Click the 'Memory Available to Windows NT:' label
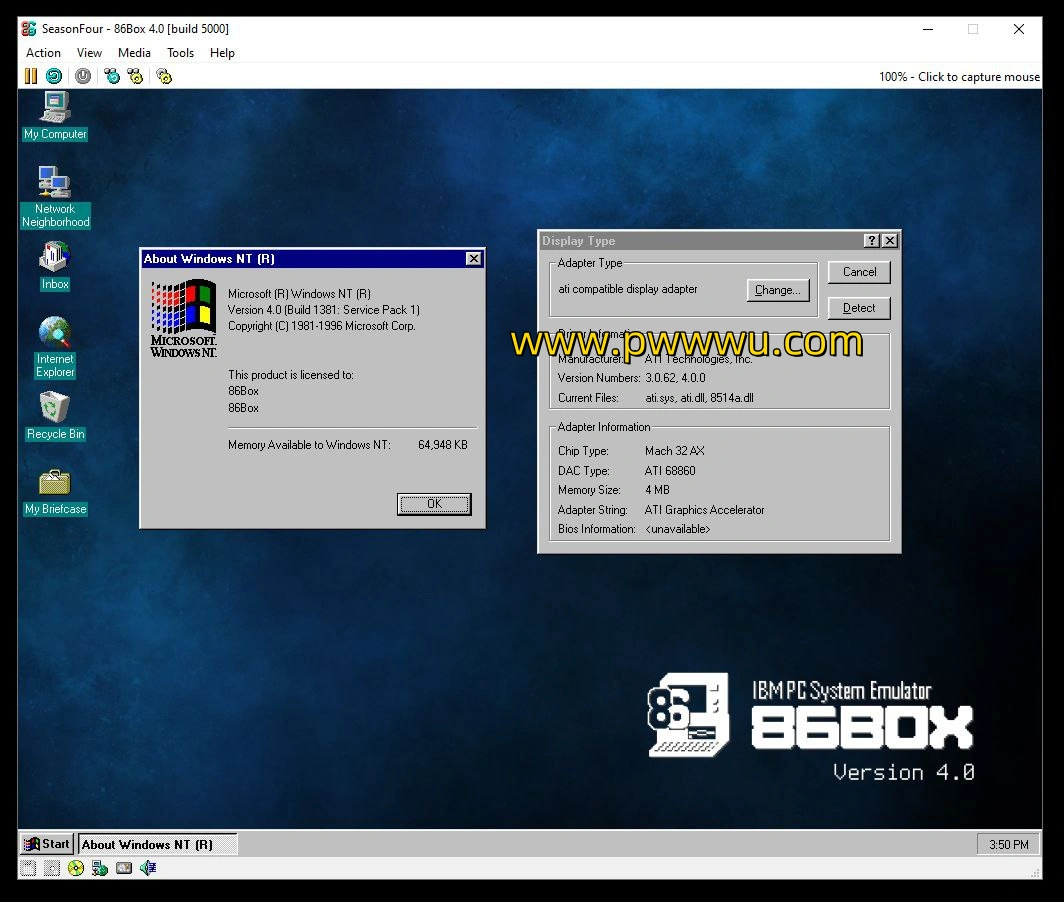Screen dimensions: 1064x902 point(309,445)
